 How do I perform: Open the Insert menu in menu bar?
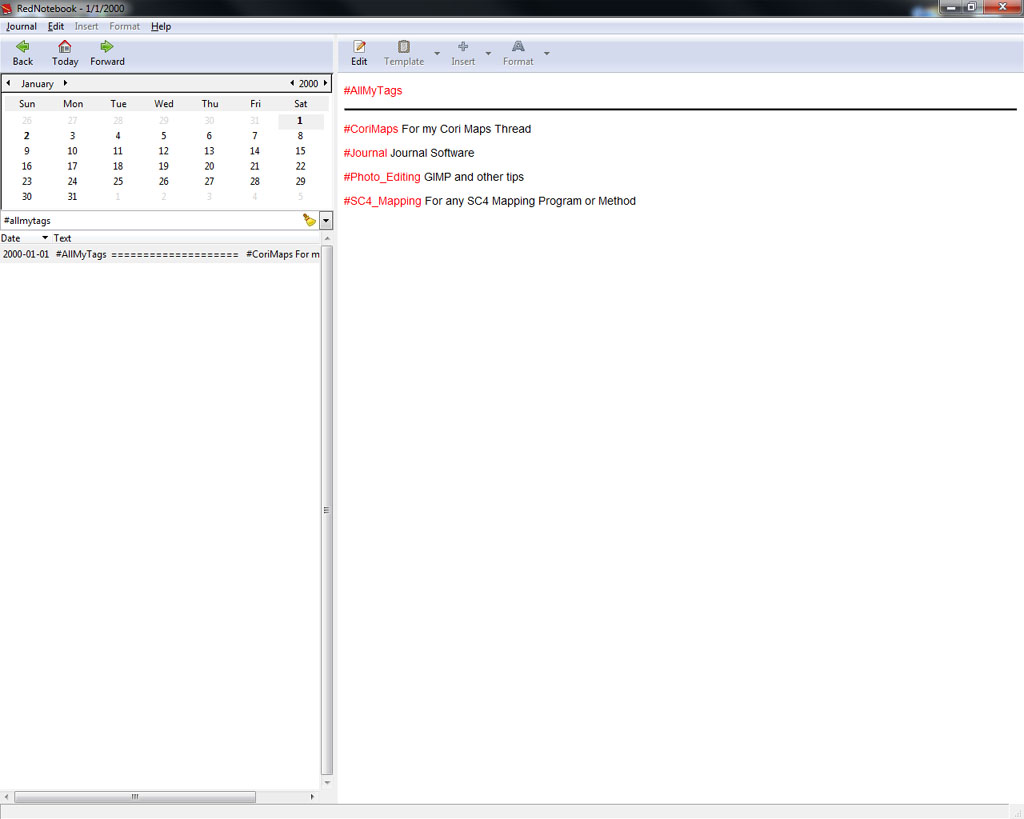[86, 26]
